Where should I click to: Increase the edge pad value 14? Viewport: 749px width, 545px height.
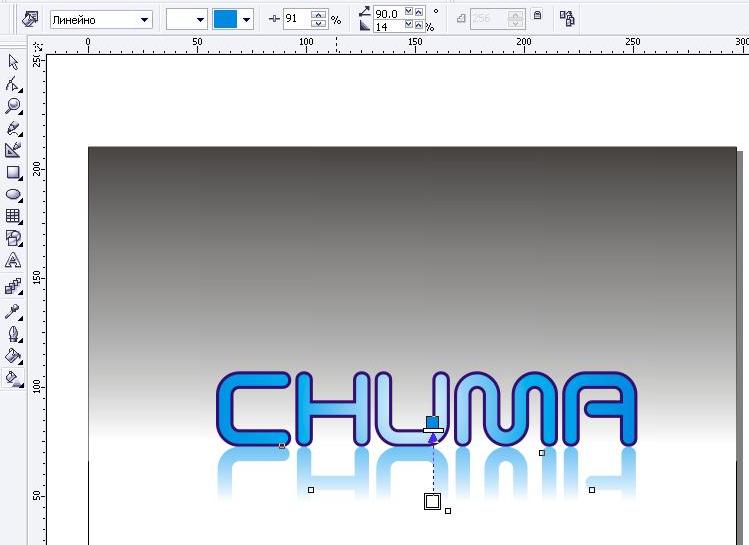419,25
